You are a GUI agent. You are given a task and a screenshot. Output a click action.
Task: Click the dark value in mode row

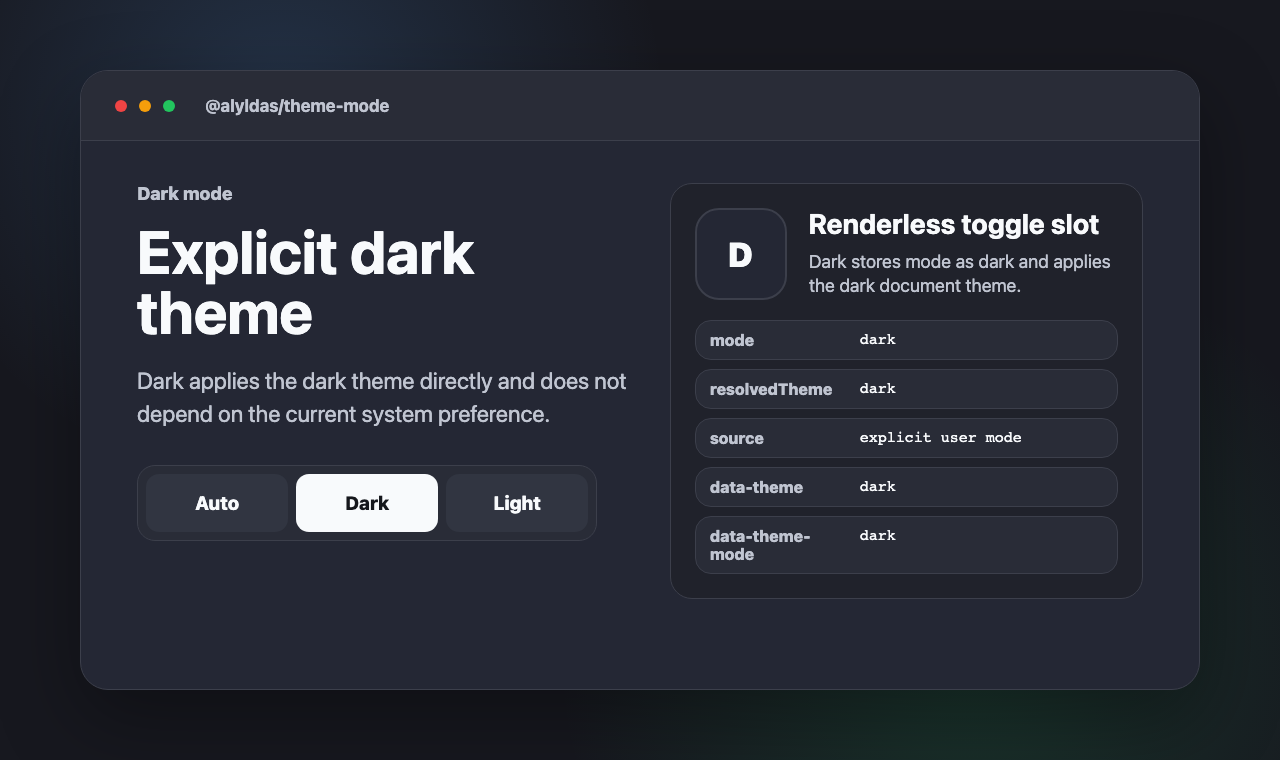(877, 340)
